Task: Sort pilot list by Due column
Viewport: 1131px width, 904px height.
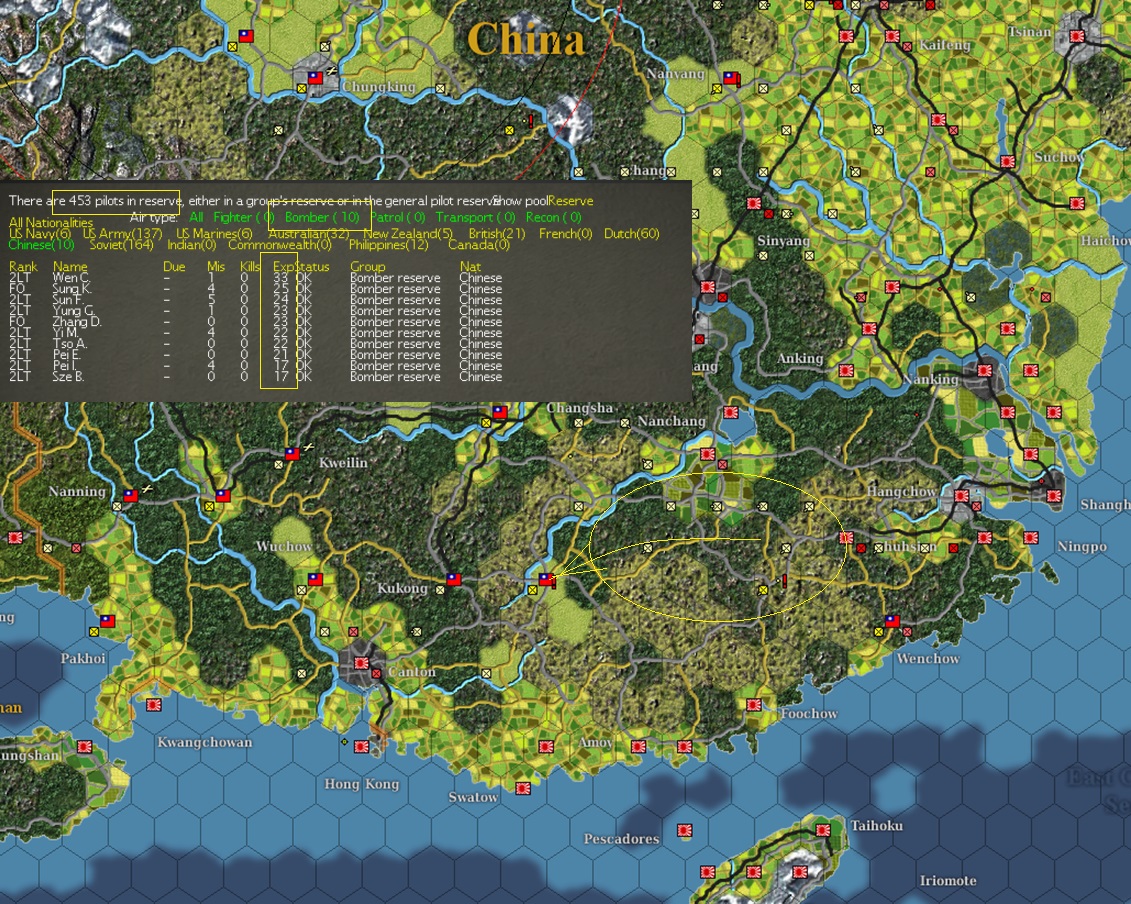Action: (x=174, y=267)
